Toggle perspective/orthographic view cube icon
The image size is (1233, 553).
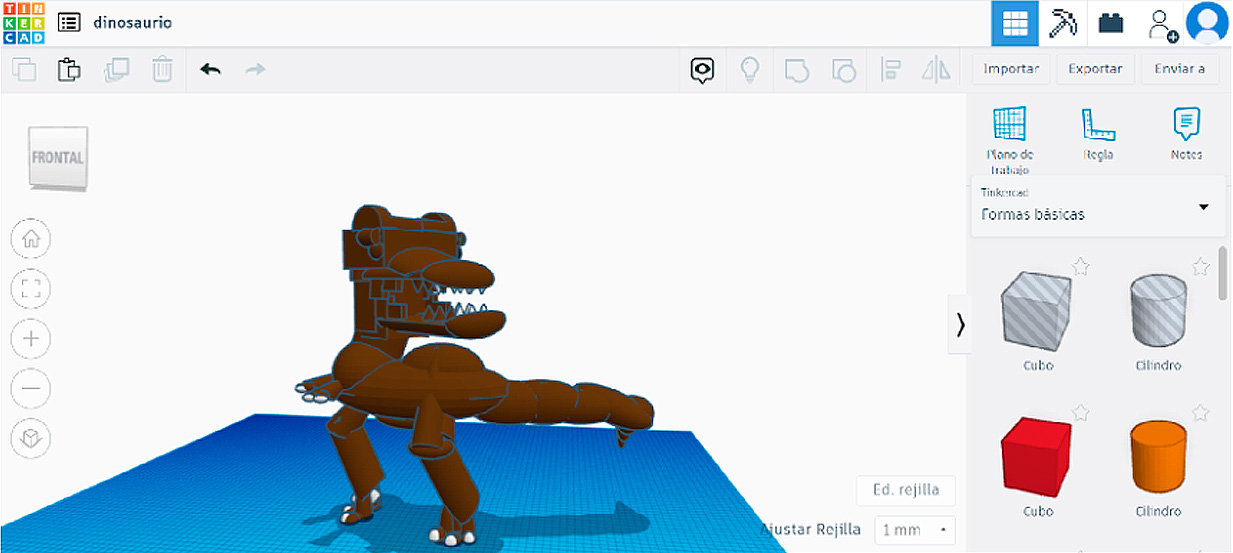[31, 438]
